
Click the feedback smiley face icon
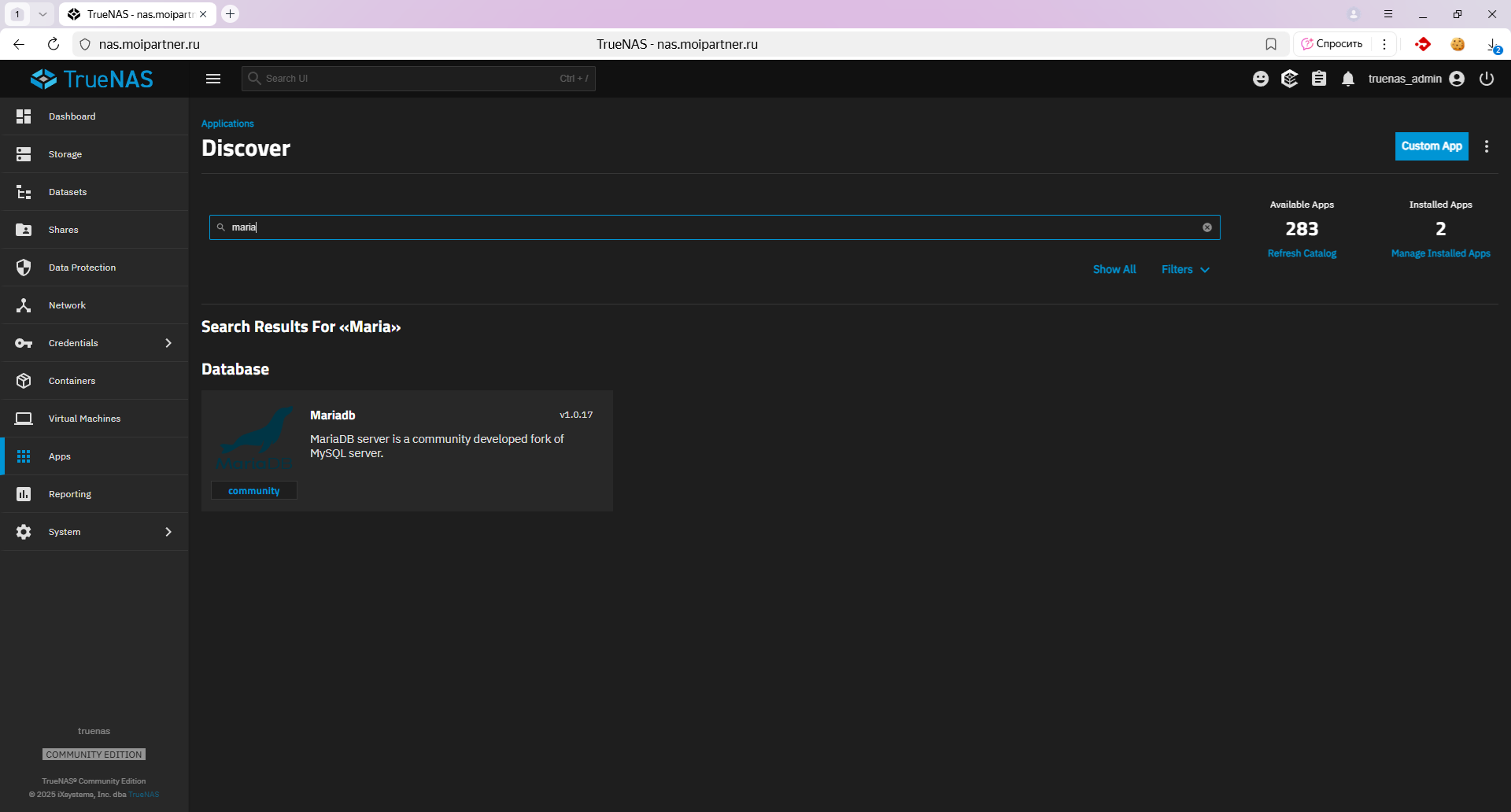pyautogui.click(x=1261, y=79)
